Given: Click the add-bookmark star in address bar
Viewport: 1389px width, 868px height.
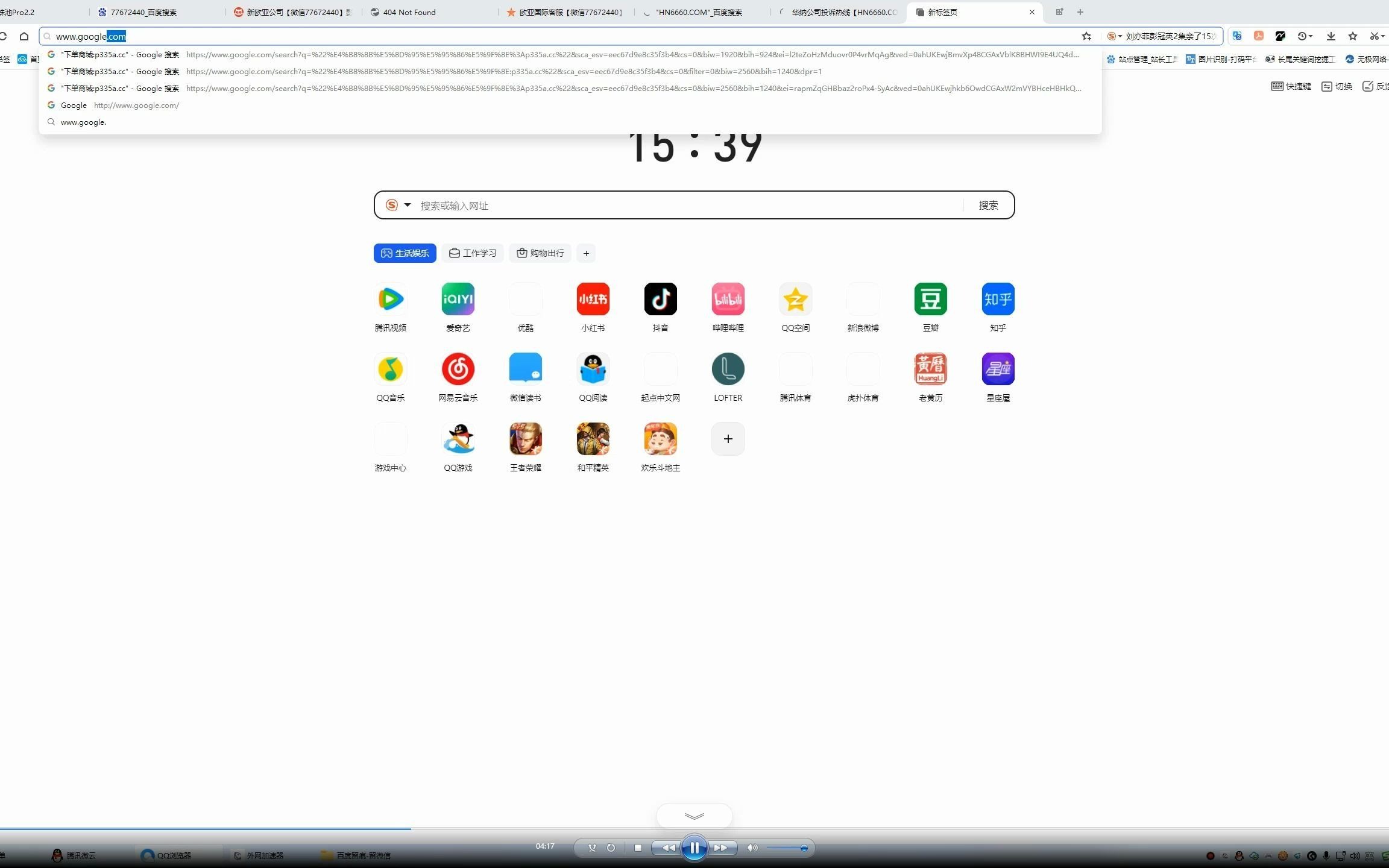Looking at the screenshot, I should tap(1086, 36).
